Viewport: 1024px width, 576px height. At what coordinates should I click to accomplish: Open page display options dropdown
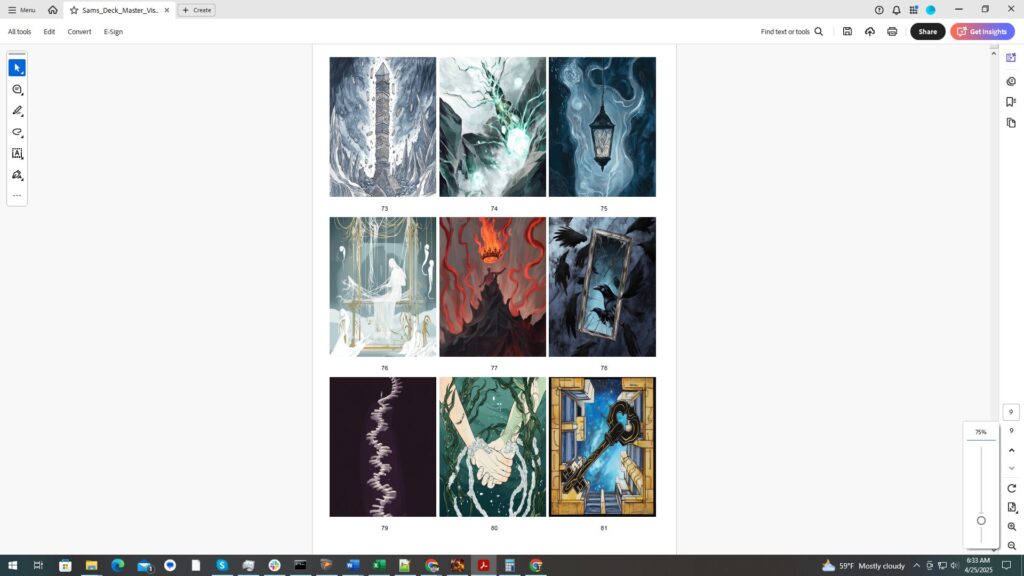click(x=1011, y=508)
